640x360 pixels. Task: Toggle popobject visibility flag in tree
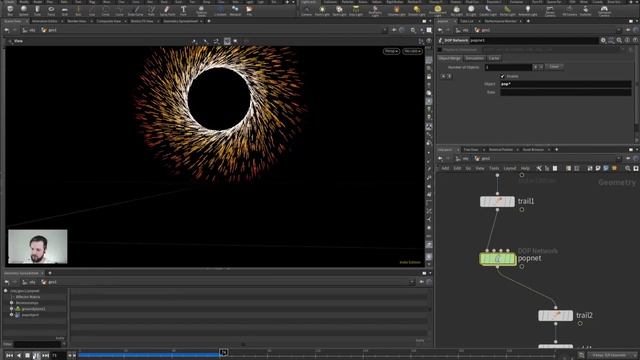11,315
